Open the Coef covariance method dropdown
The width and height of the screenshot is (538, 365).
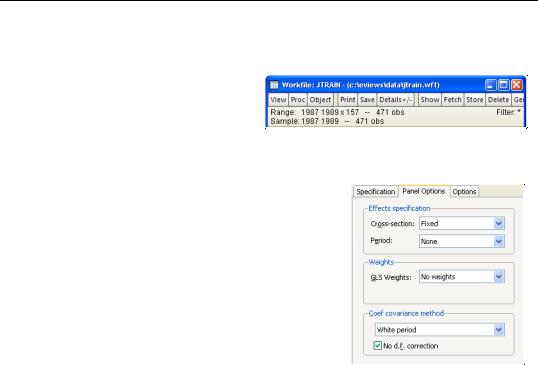coord(440,330)
